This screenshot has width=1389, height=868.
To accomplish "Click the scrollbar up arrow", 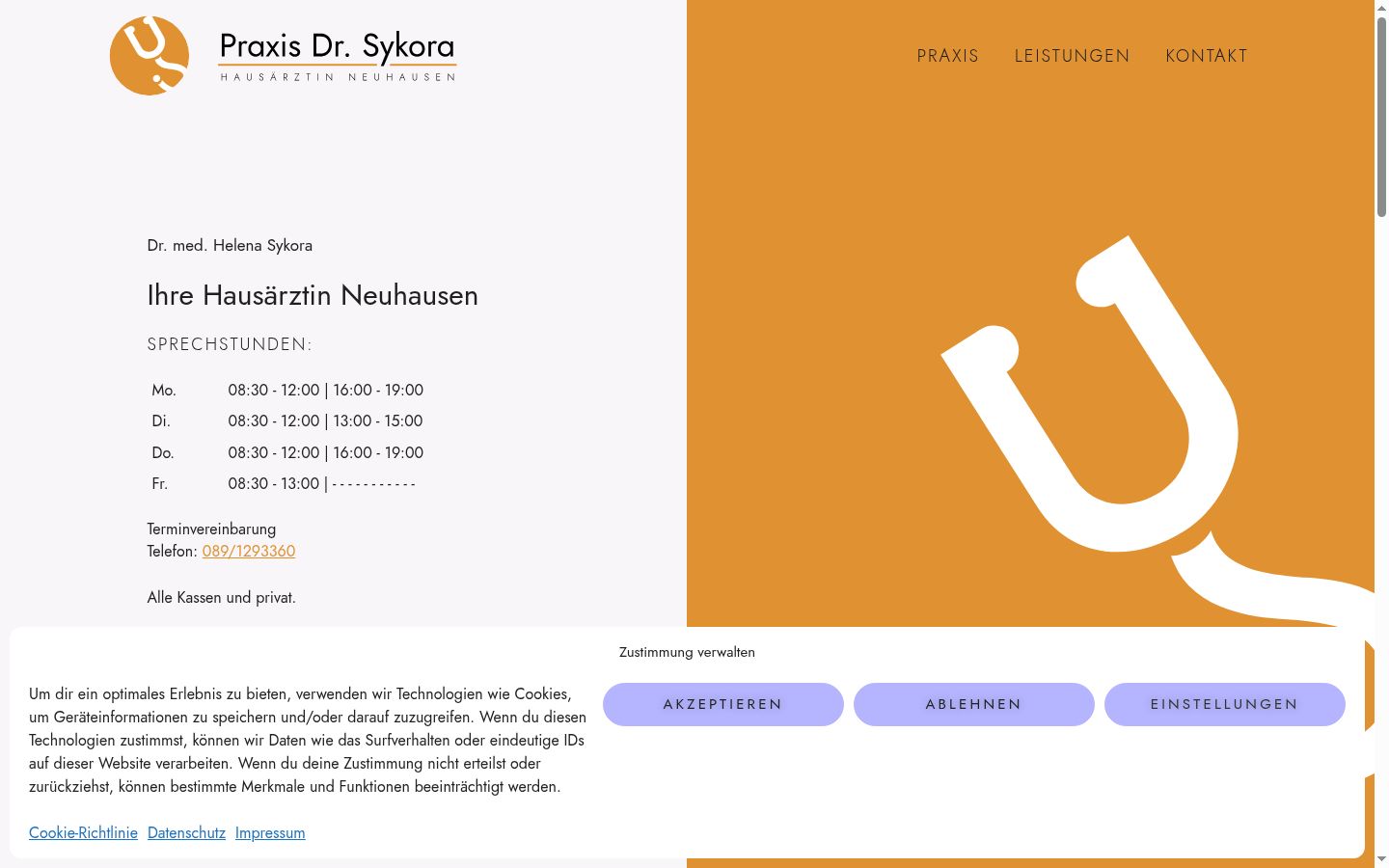I will 1381,8.
